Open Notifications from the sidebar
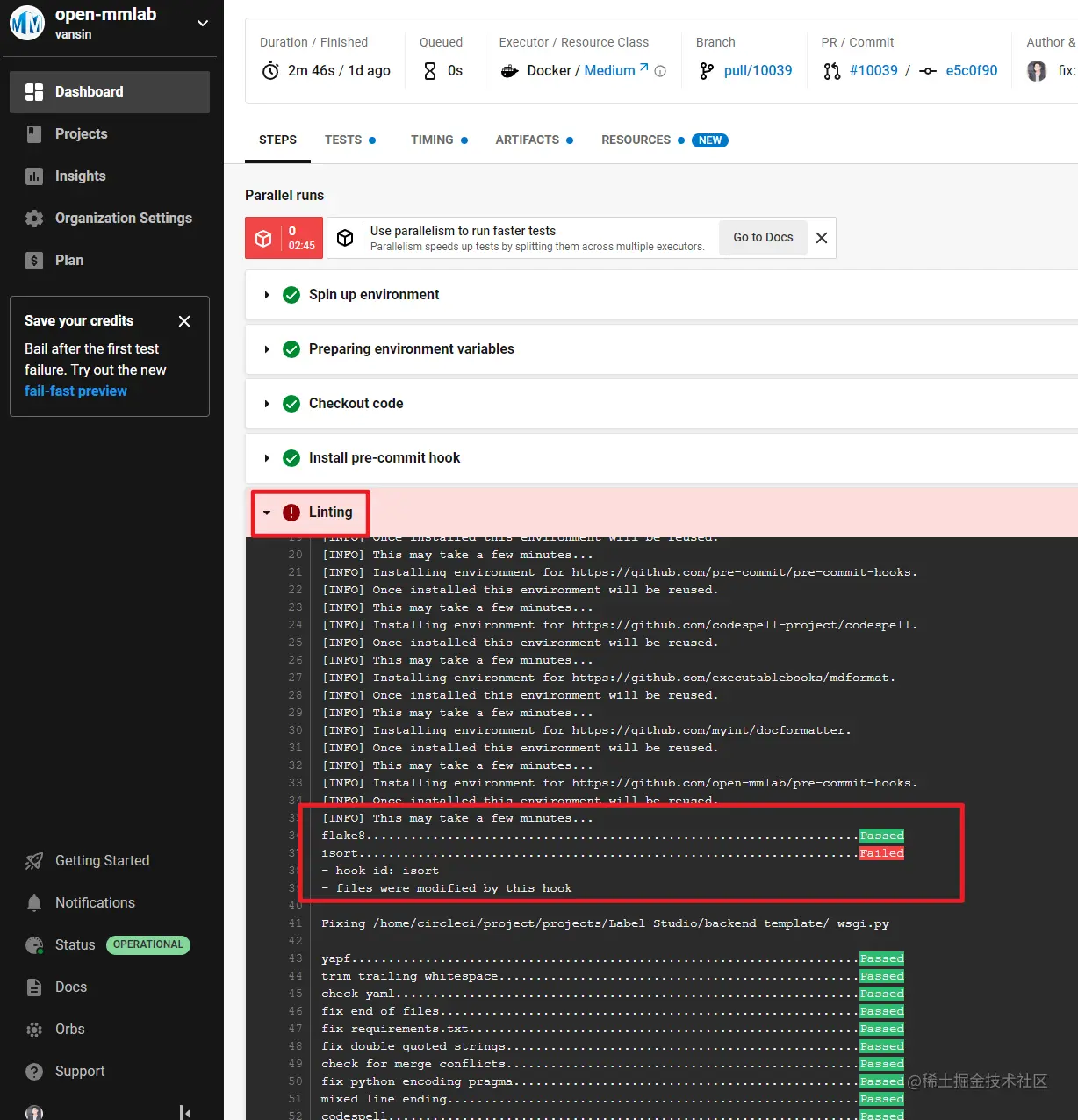This screenshot has height=1120, width=1078. point(95,902)
